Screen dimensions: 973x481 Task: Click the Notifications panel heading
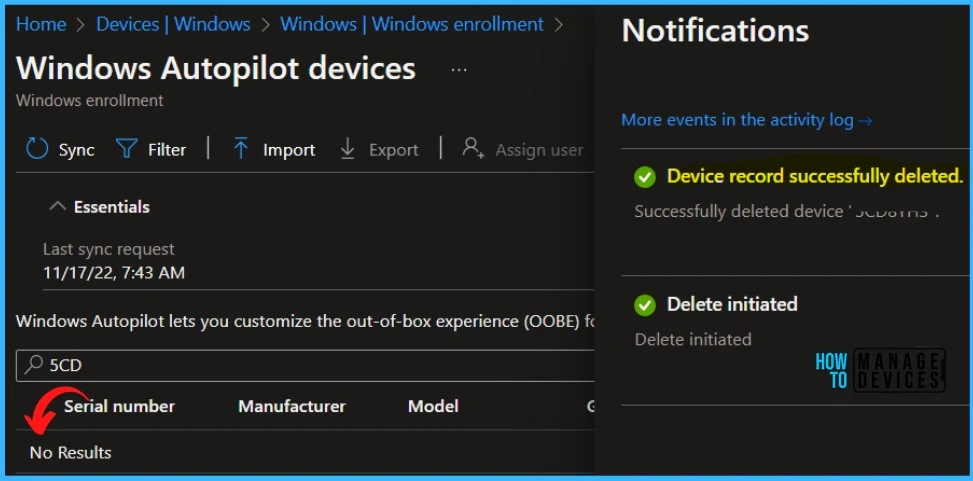715,30
